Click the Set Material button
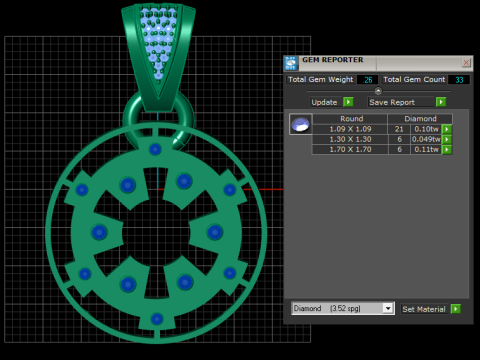 (x=425, y=309)
